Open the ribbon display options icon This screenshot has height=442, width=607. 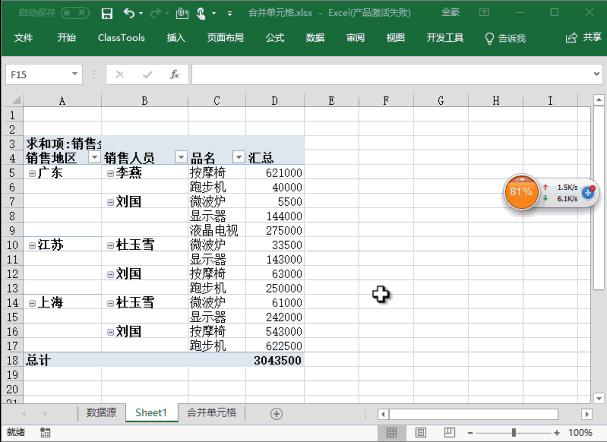[x=484, y=12]
